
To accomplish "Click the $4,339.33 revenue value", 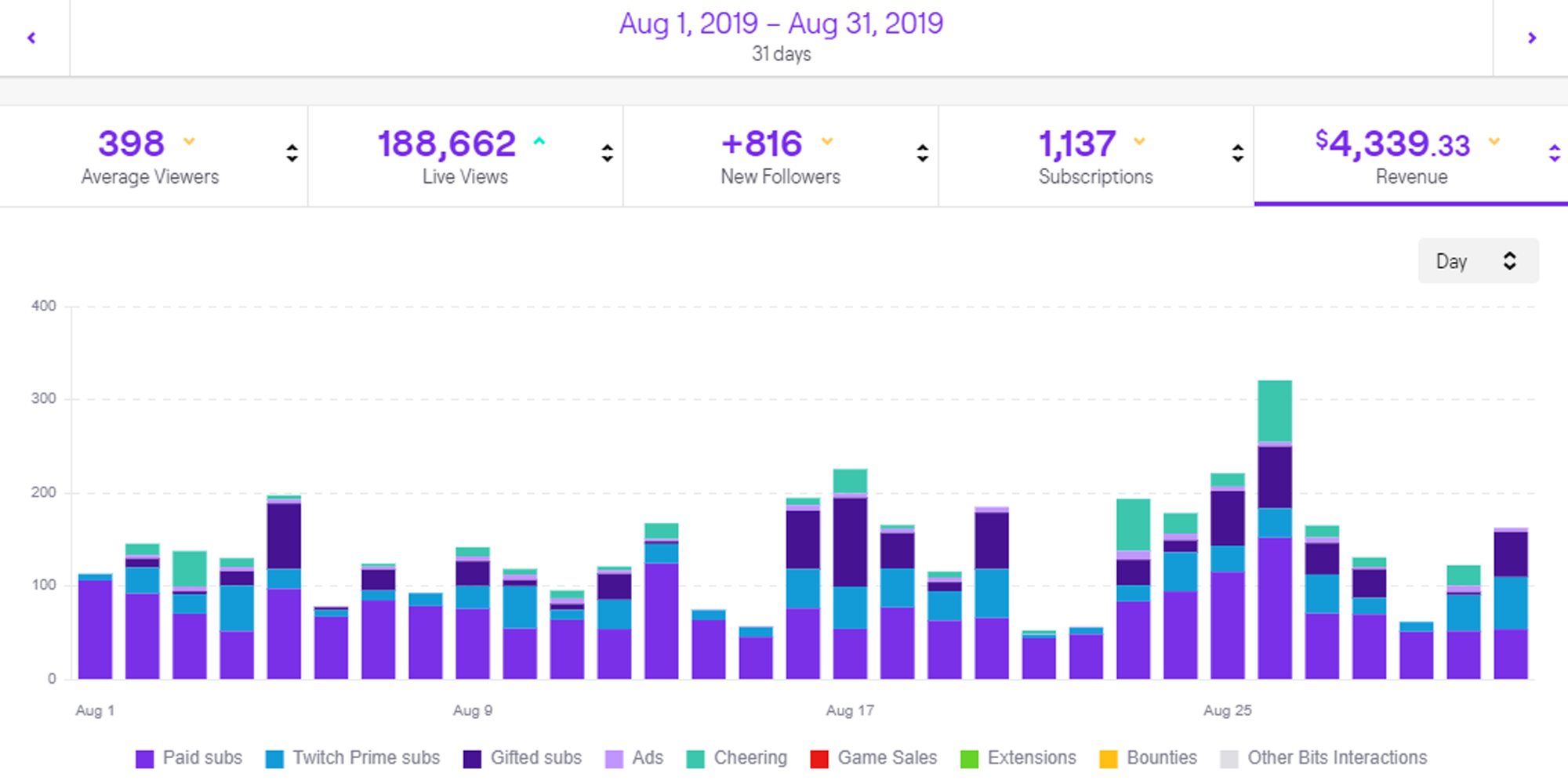I will [x=1392, y=143].
